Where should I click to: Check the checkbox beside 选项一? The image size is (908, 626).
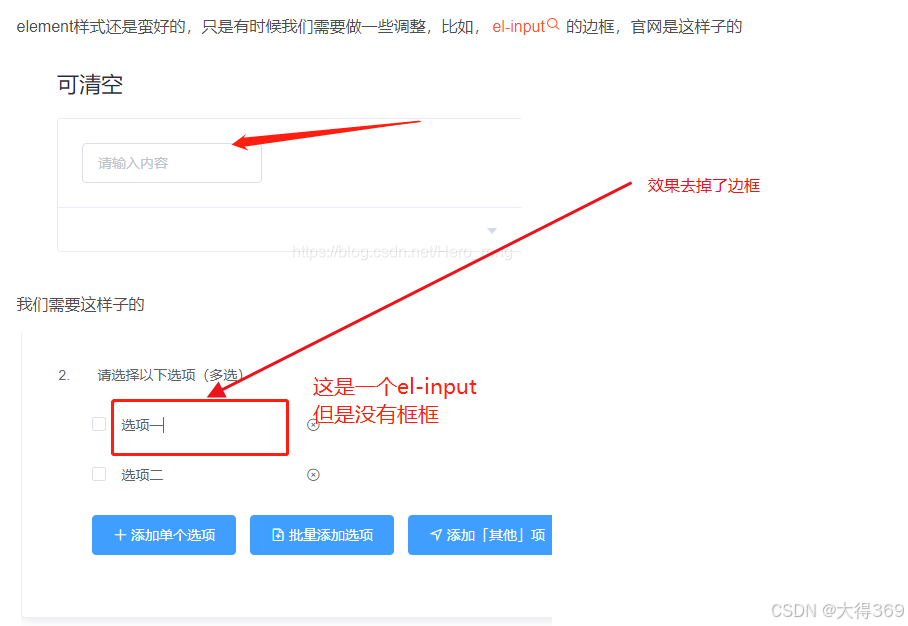[x=99, y=423]
